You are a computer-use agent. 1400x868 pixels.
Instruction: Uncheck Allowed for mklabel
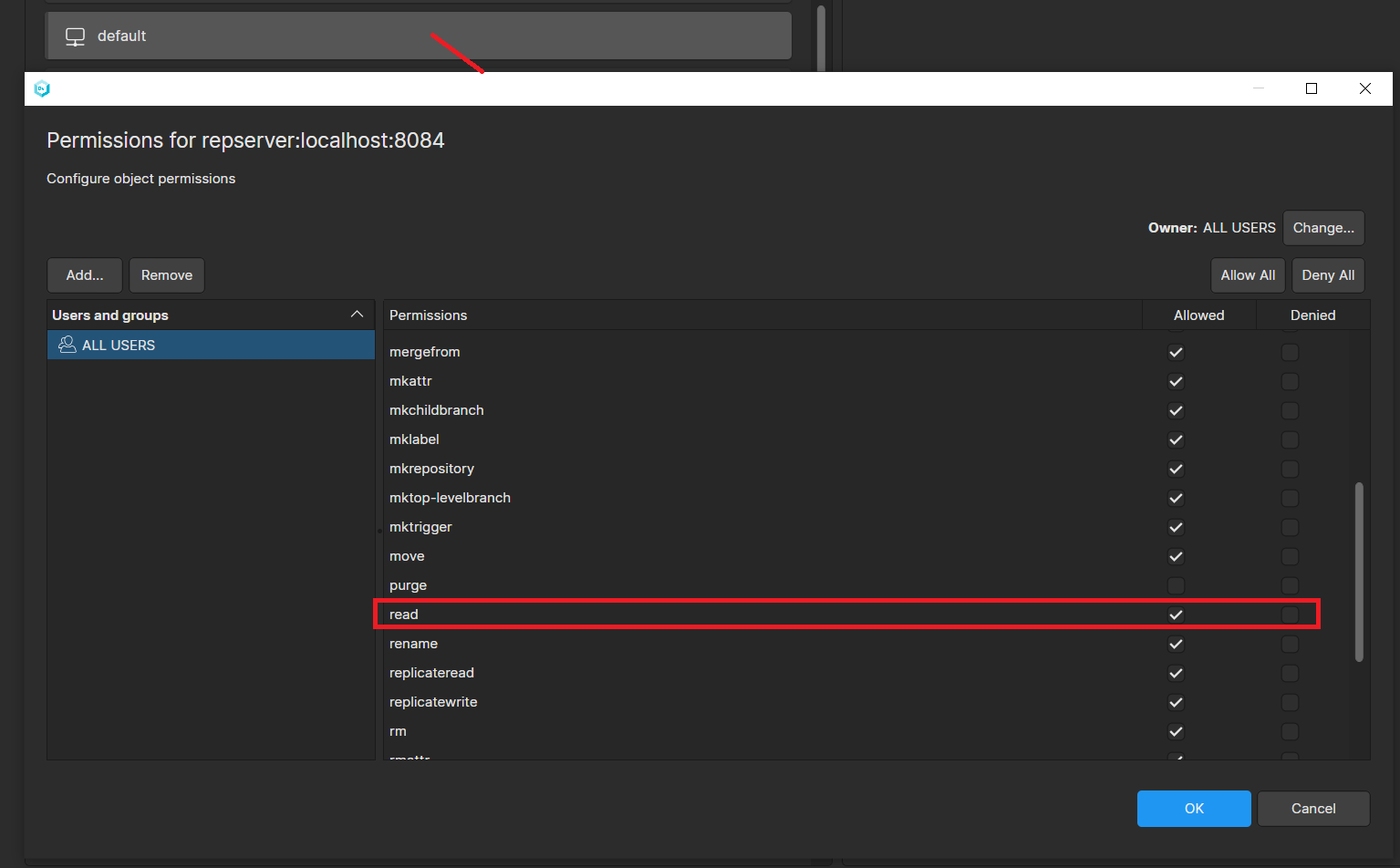1176,439
